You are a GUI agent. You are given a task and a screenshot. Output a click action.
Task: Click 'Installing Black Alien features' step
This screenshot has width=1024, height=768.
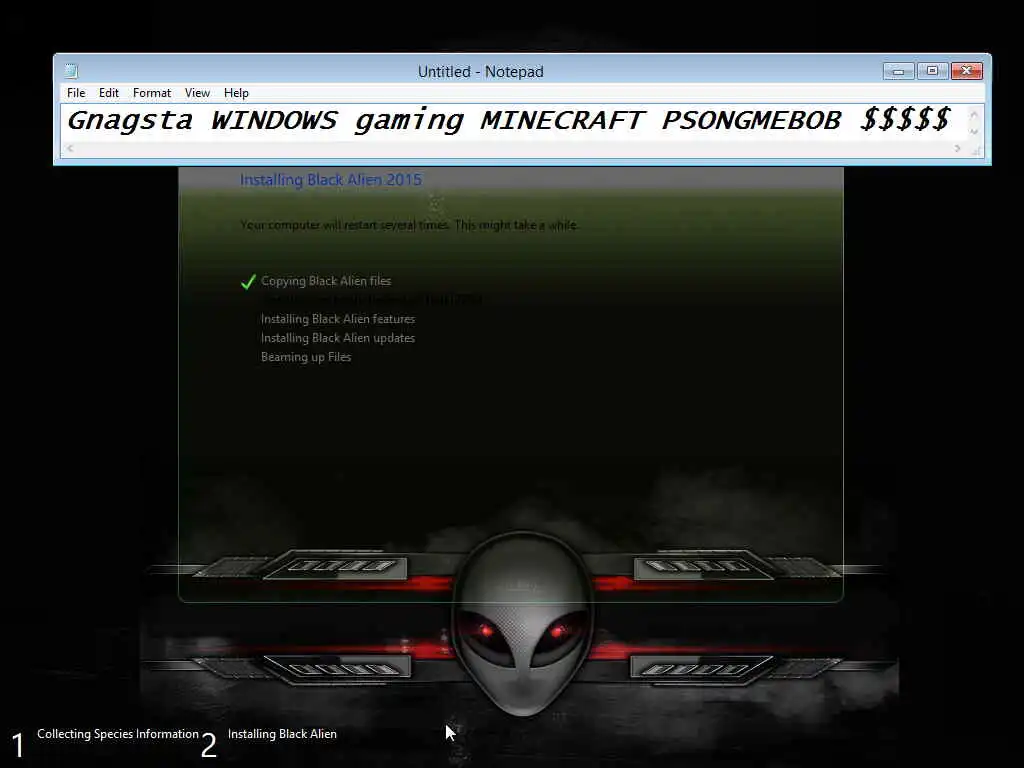click(x=338, y=319)
